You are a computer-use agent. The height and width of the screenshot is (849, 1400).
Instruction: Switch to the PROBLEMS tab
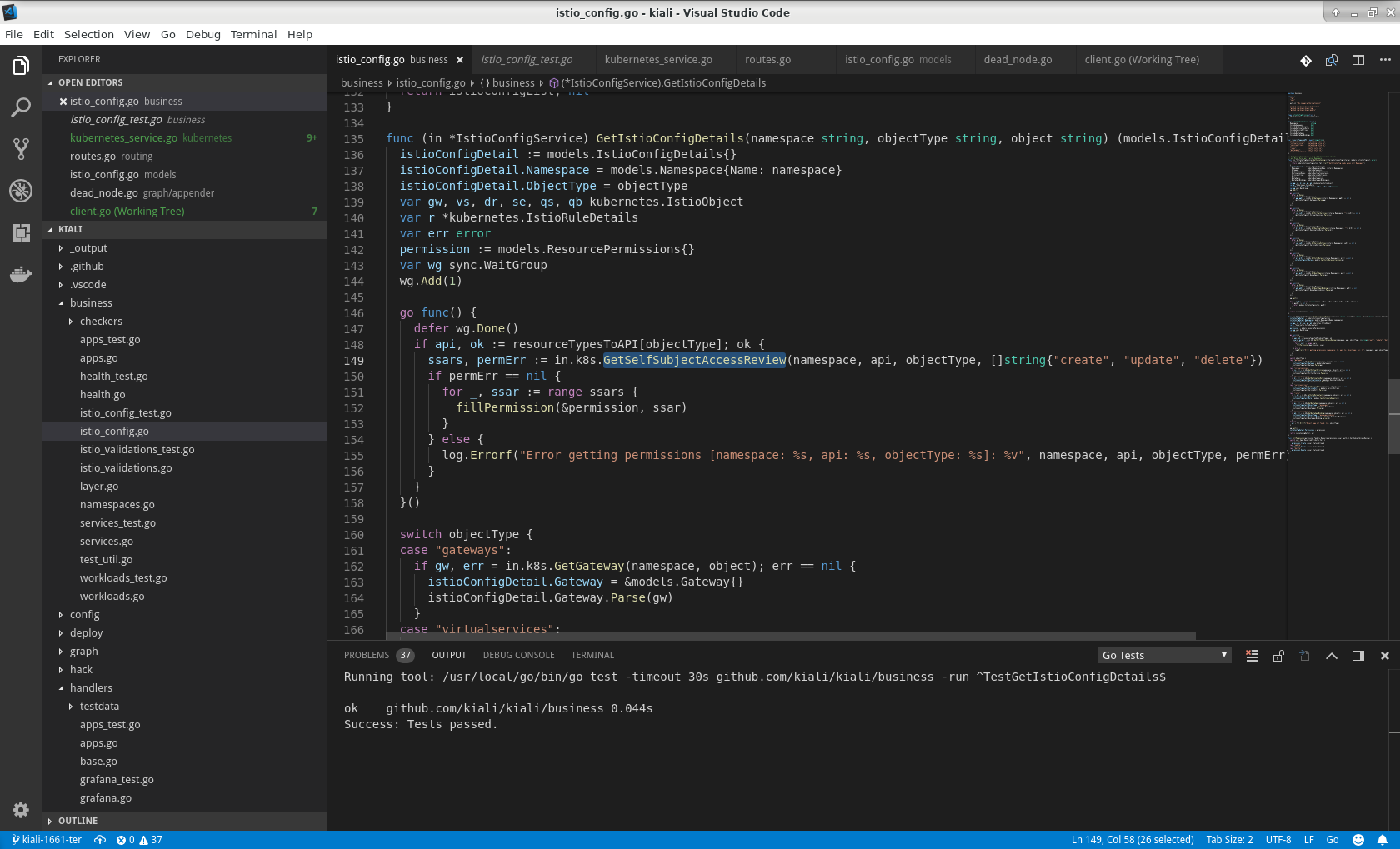tap(367, 655)
